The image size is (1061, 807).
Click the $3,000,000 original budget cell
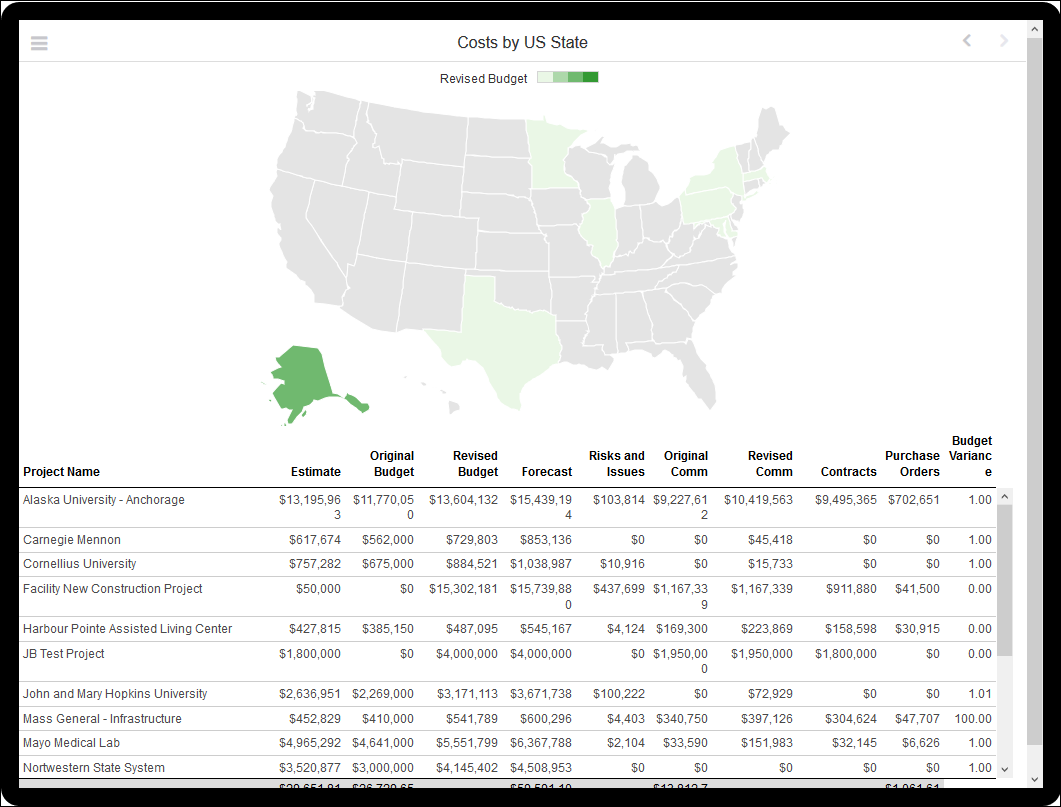pyautogui.click(x=383, y=768)
